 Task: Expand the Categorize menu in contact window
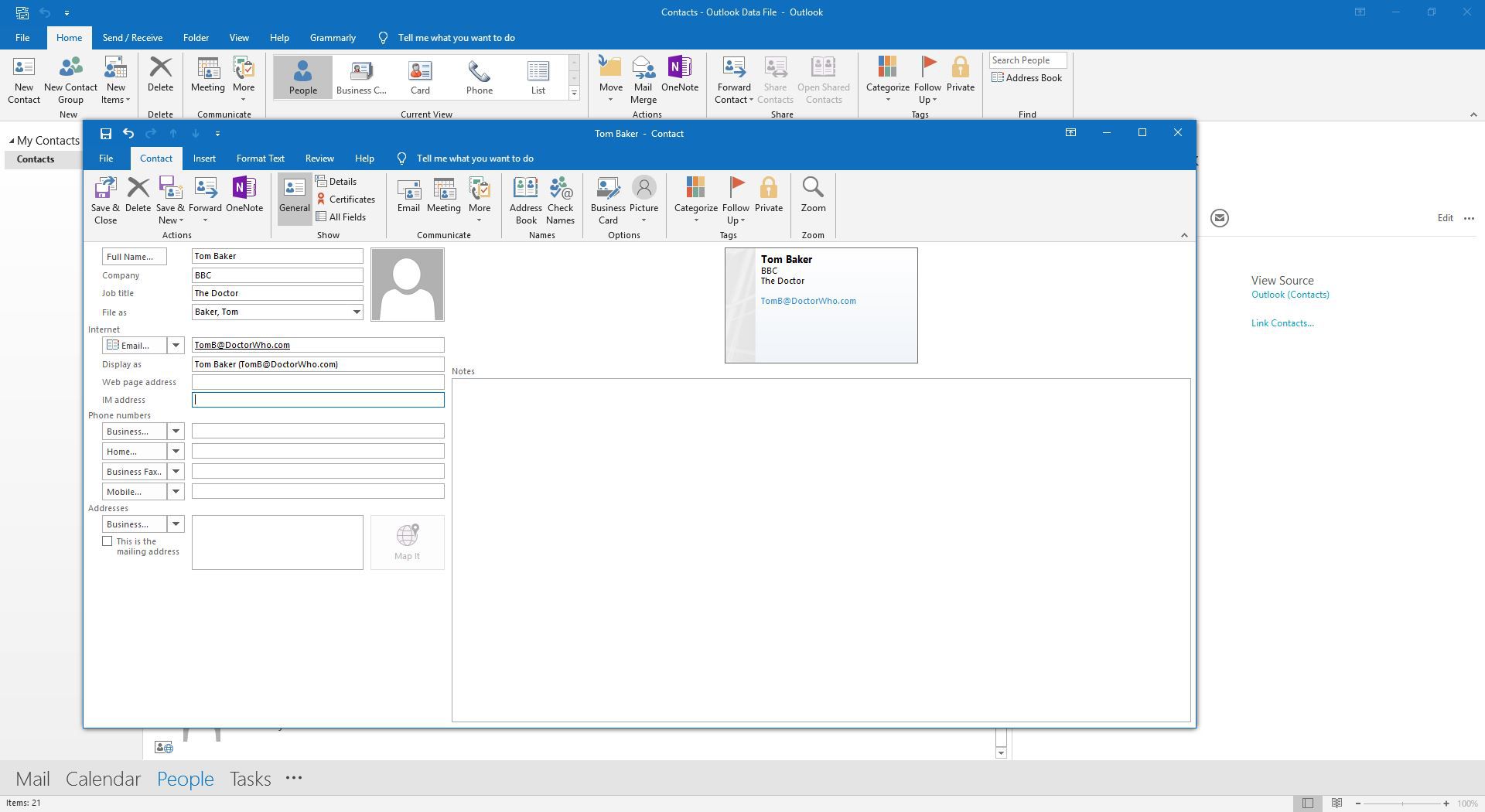pos(695,200)
